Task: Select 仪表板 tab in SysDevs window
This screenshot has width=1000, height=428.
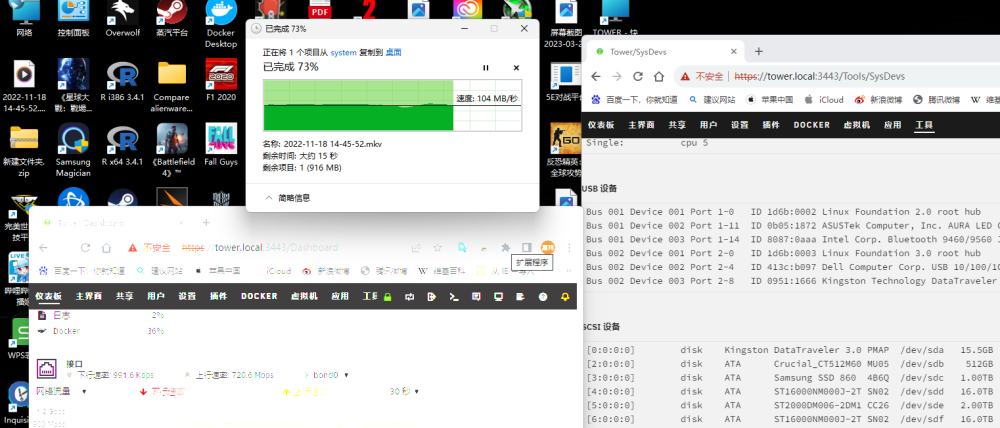Action: pyautogui.click(x=601, y=125)
